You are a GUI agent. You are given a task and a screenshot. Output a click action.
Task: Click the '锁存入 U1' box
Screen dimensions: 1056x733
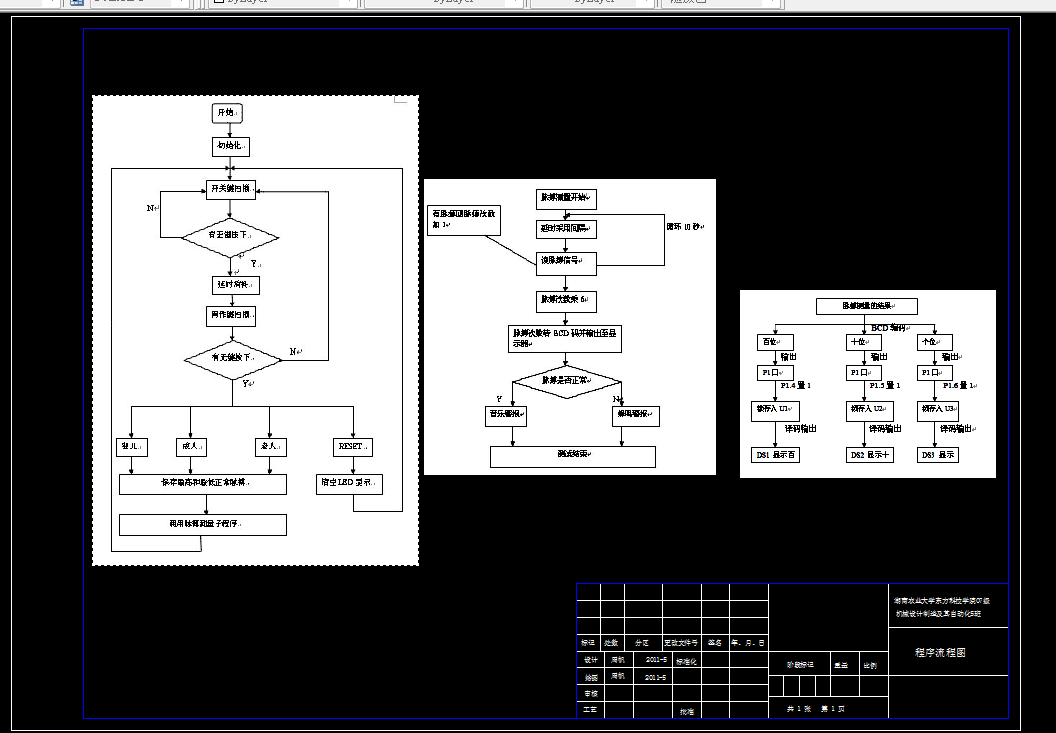point(775,411)
